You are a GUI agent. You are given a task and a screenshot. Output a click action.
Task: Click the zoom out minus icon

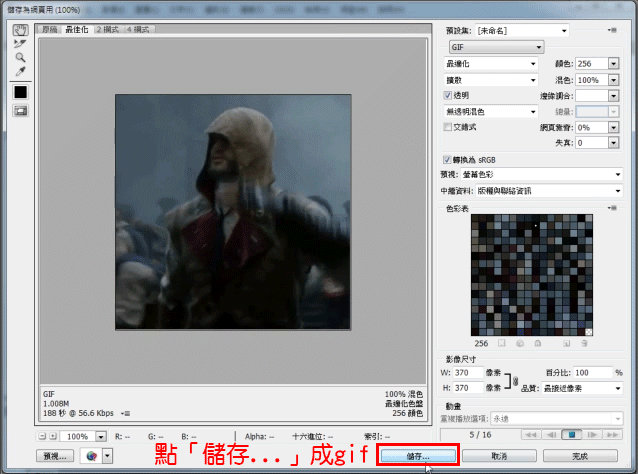tap(42, 436)
